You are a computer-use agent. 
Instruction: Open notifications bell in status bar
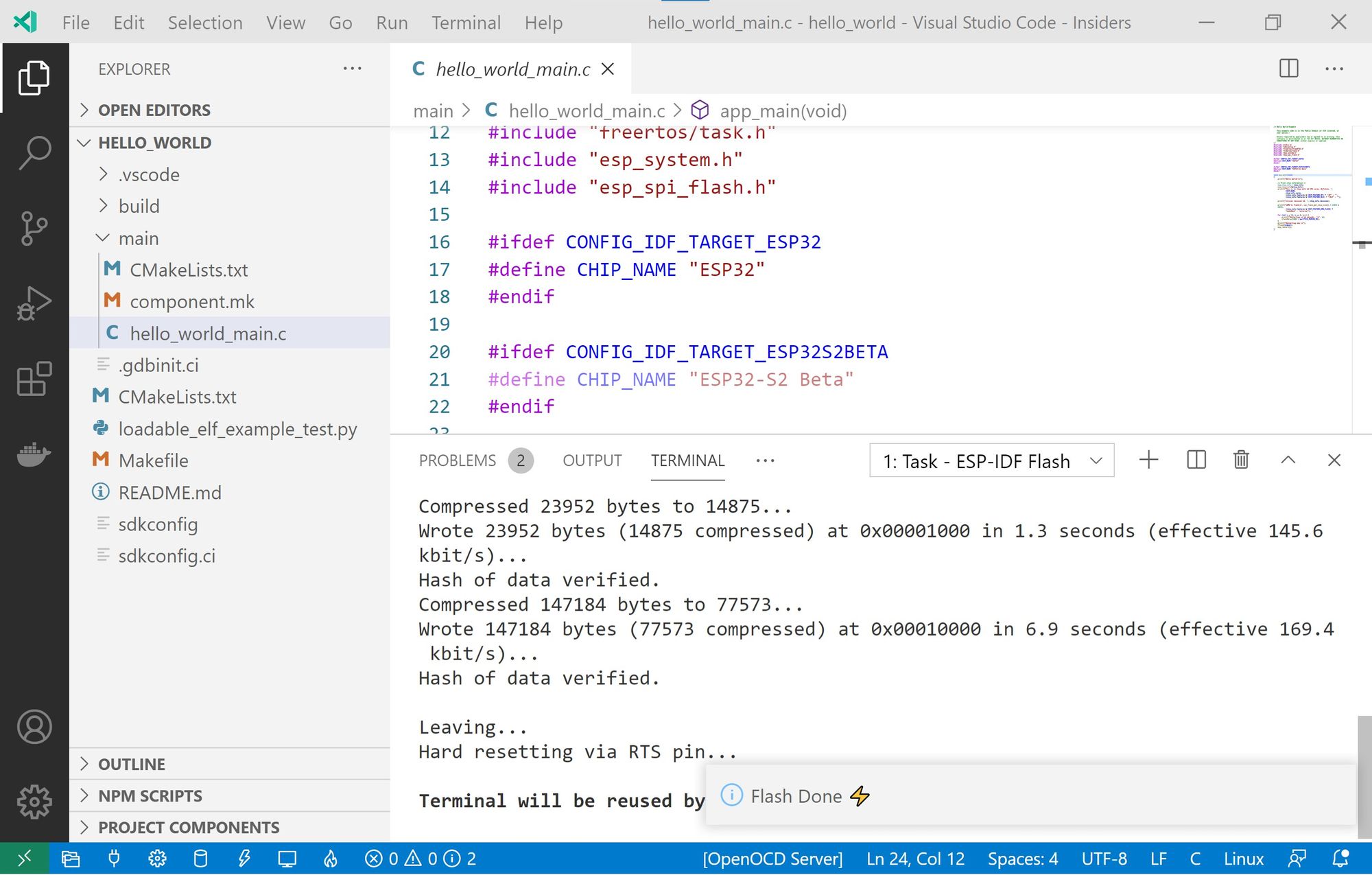pyautogui.click(x=1340, y=859)
